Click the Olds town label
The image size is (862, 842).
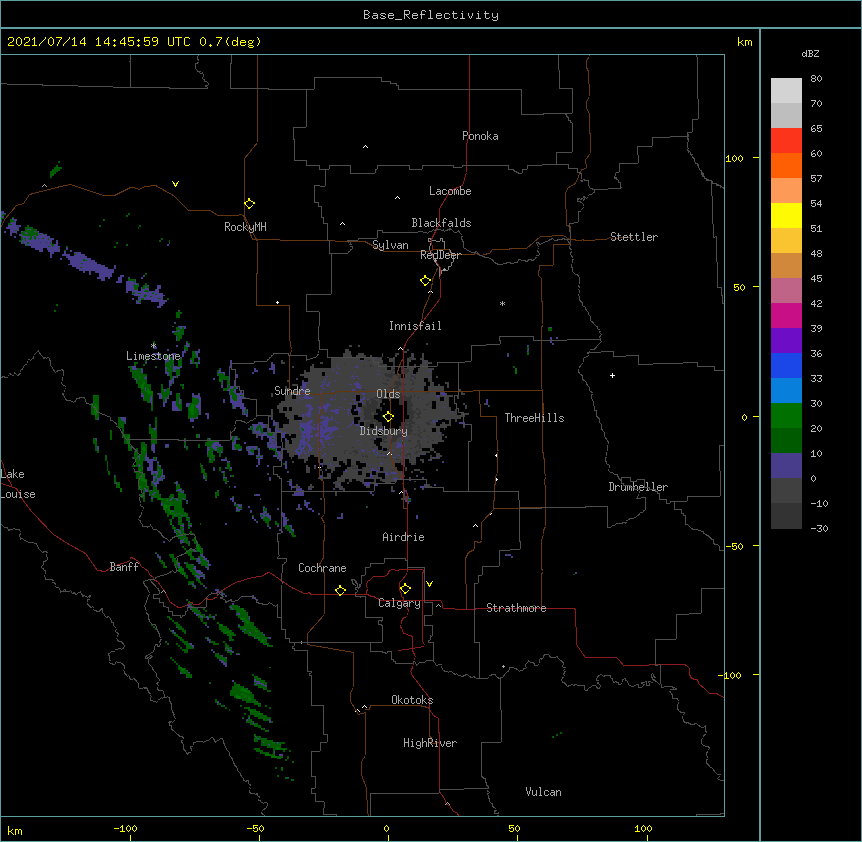388,394
